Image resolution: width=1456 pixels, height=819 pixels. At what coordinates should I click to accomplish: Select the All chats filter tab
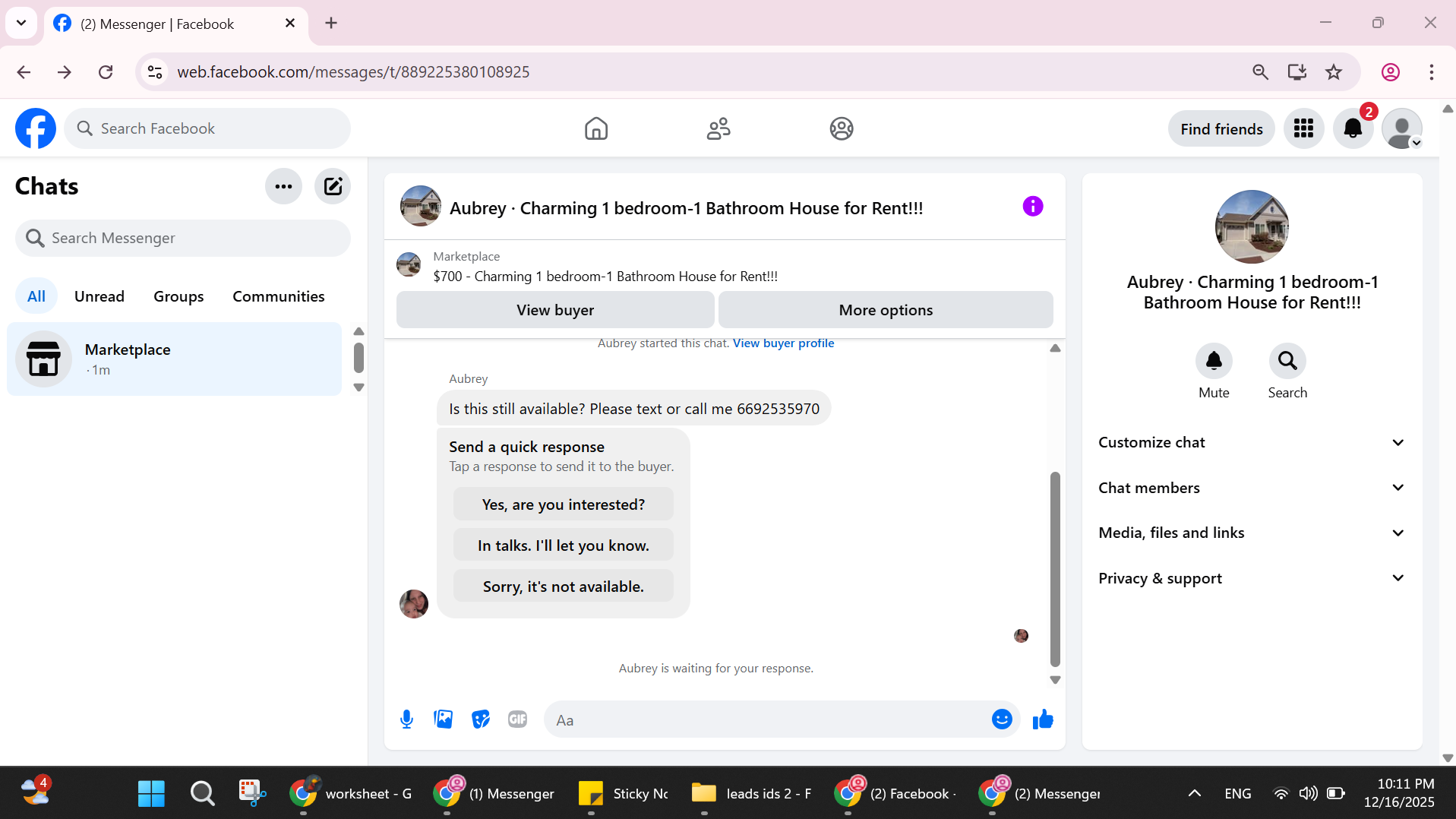pos(36,296)
